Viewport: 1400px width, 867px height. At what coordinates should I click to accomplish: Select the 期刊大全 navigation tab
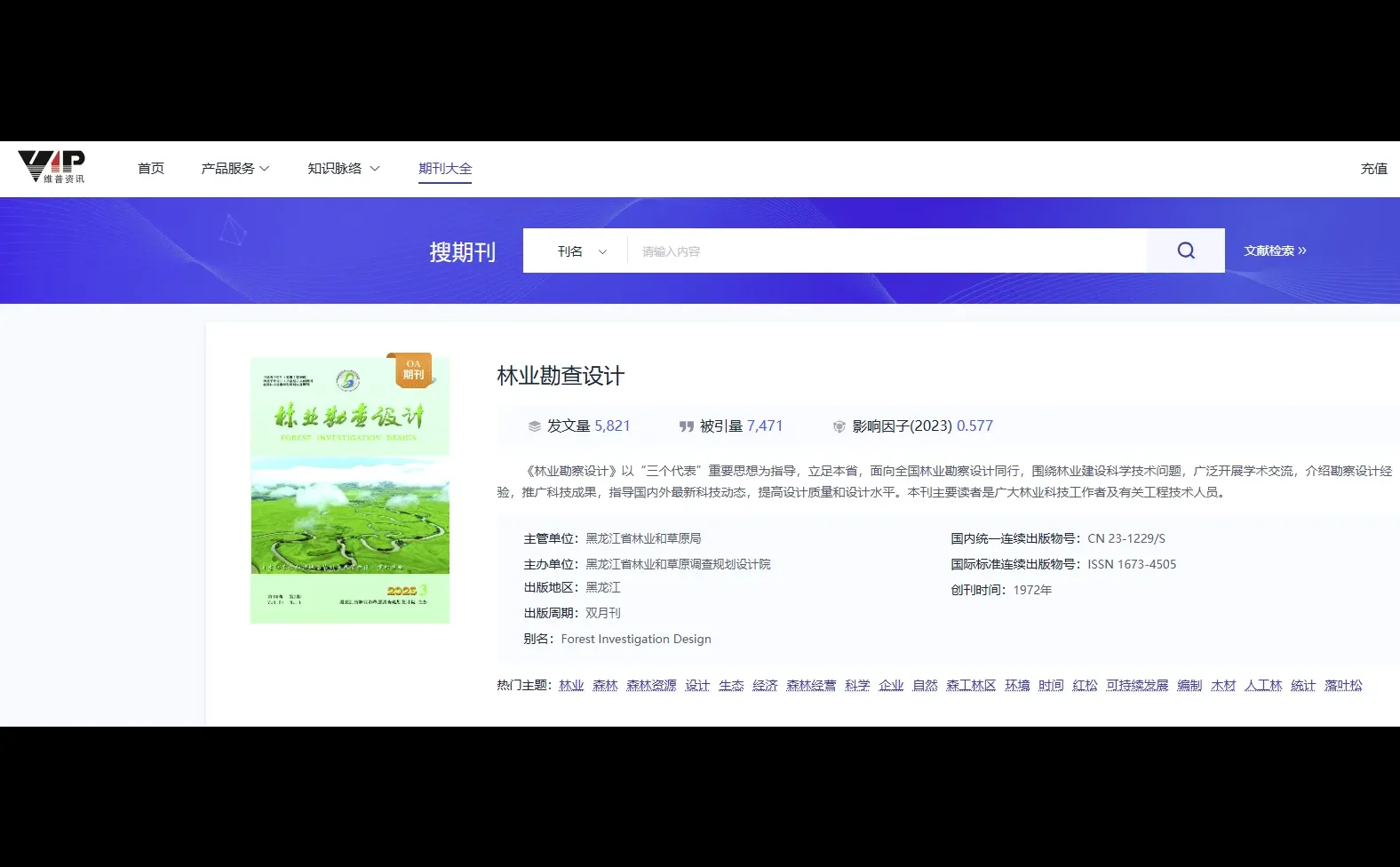tap(445, 168)
